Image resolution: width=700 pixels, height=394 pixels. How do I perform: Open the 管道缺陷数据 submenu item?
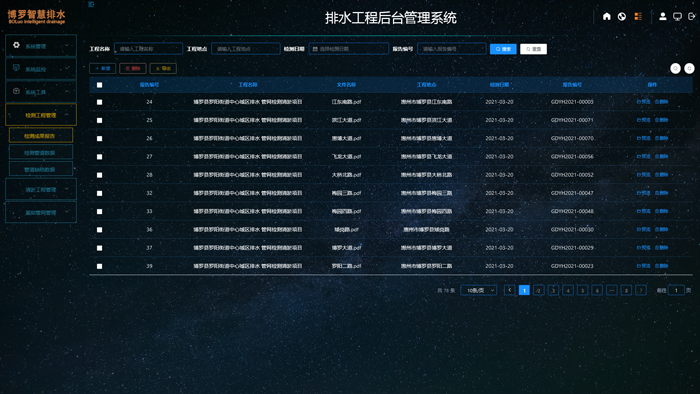tap(41, 169)
